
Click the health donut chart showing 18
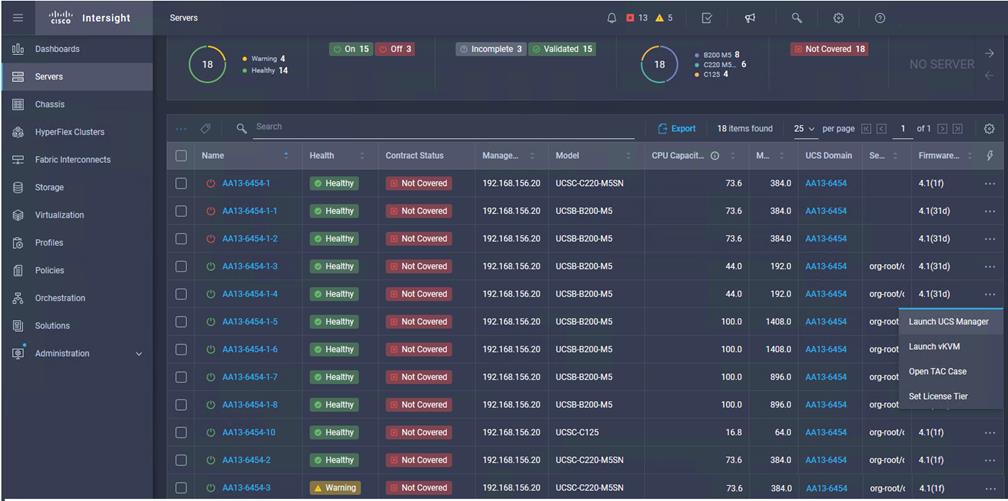click(207, 64)
